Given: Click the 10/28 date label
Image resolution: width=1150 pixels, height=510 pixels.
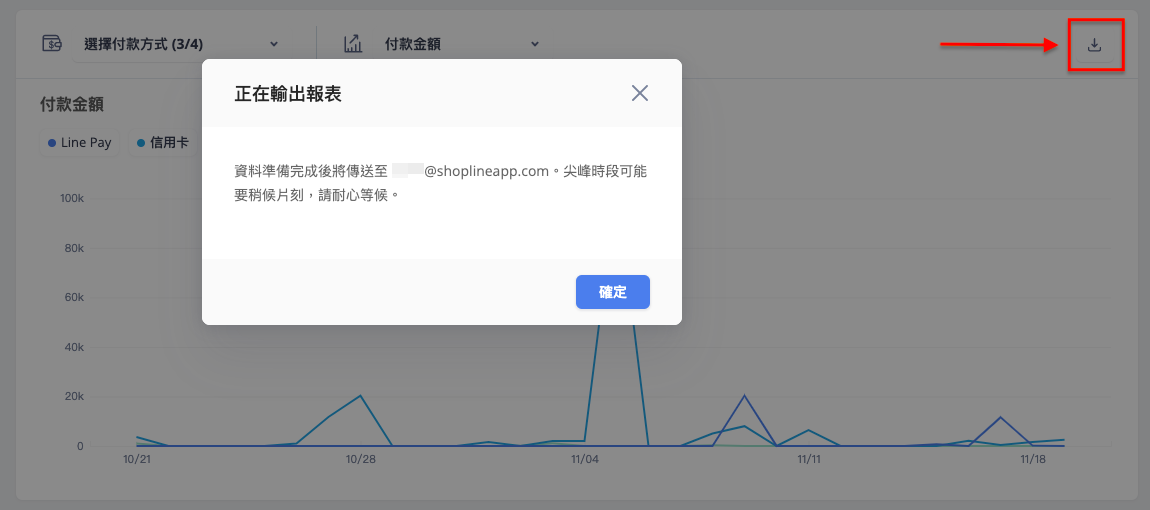Looking at the screenshot, I should pos(361,459).
